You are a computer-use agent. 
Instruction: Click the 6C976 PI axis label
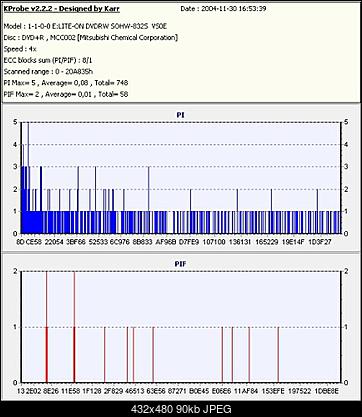tap(120, 242)
